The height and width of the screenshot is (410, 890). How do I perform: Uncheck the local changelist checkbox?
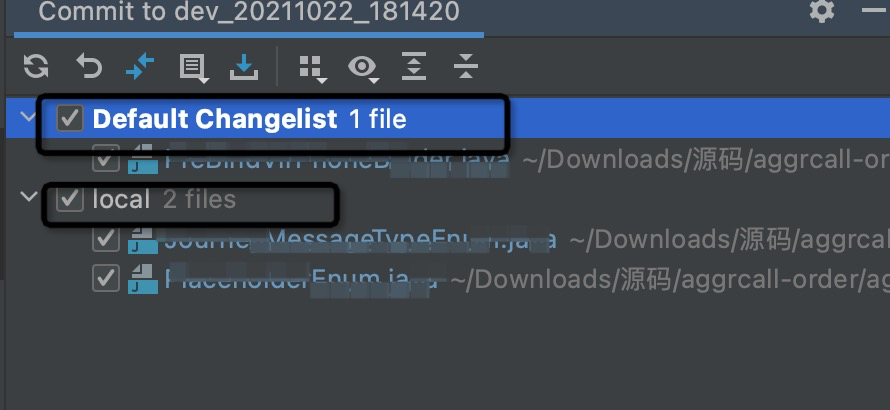[x=70, y=199]
